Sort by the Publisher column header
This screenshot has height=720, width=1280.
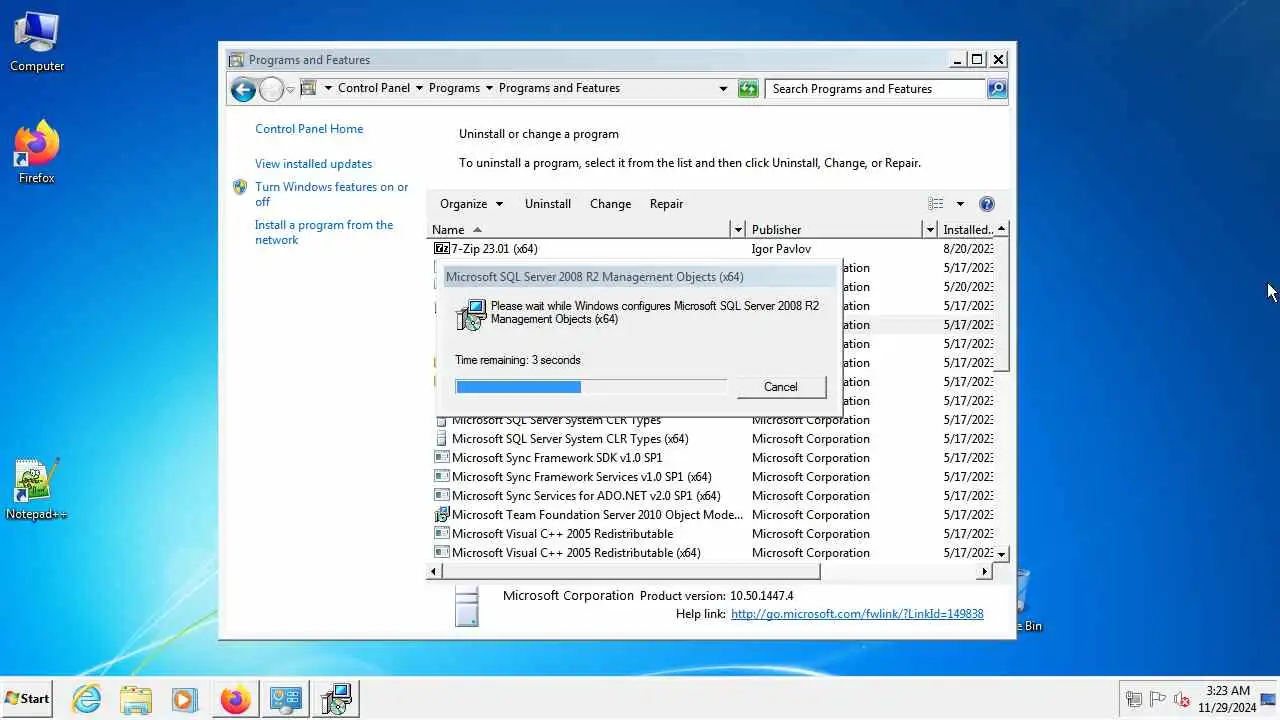(x=835, y=229)
